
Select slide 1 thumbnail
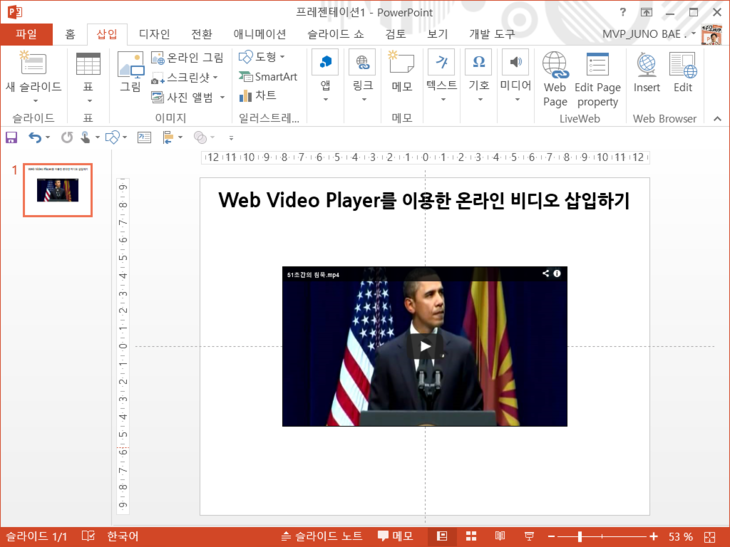click(x=58, y=190)
